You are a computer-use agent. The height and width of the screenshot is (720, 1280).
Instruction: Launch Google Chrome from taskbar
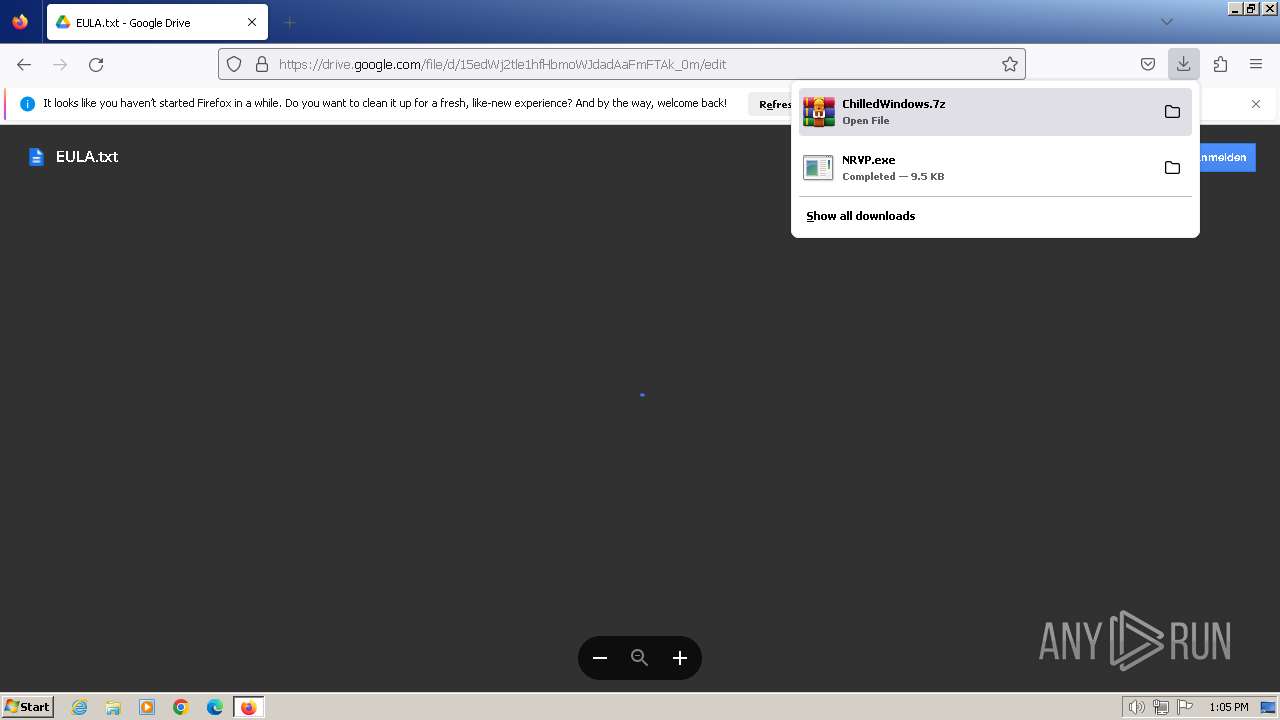pos(181,707)
